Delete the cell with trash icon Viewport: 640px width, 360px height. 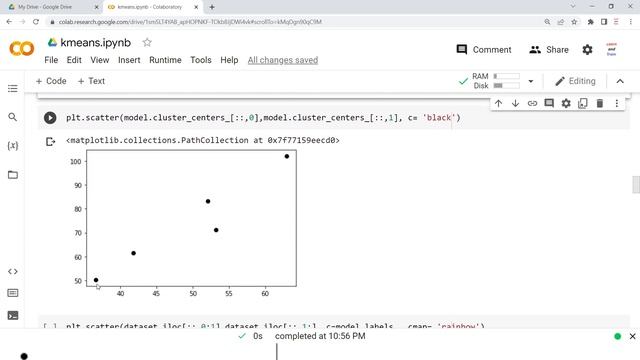click(x=600, y=103)
